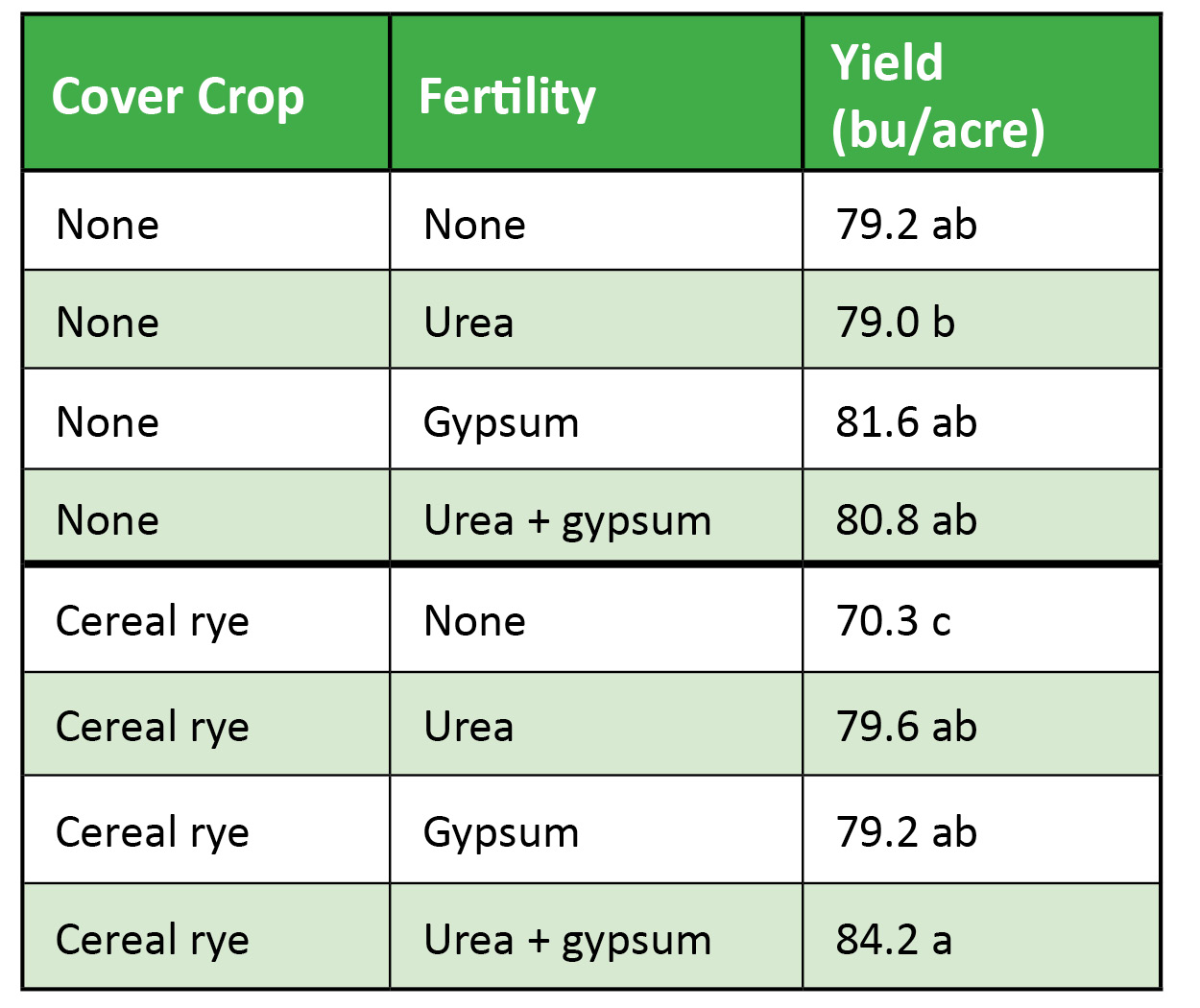This screenshot has width=1200, height=1008.
Task: Select the 80.8 ab yield cell
Action: [x=905, y=520]
